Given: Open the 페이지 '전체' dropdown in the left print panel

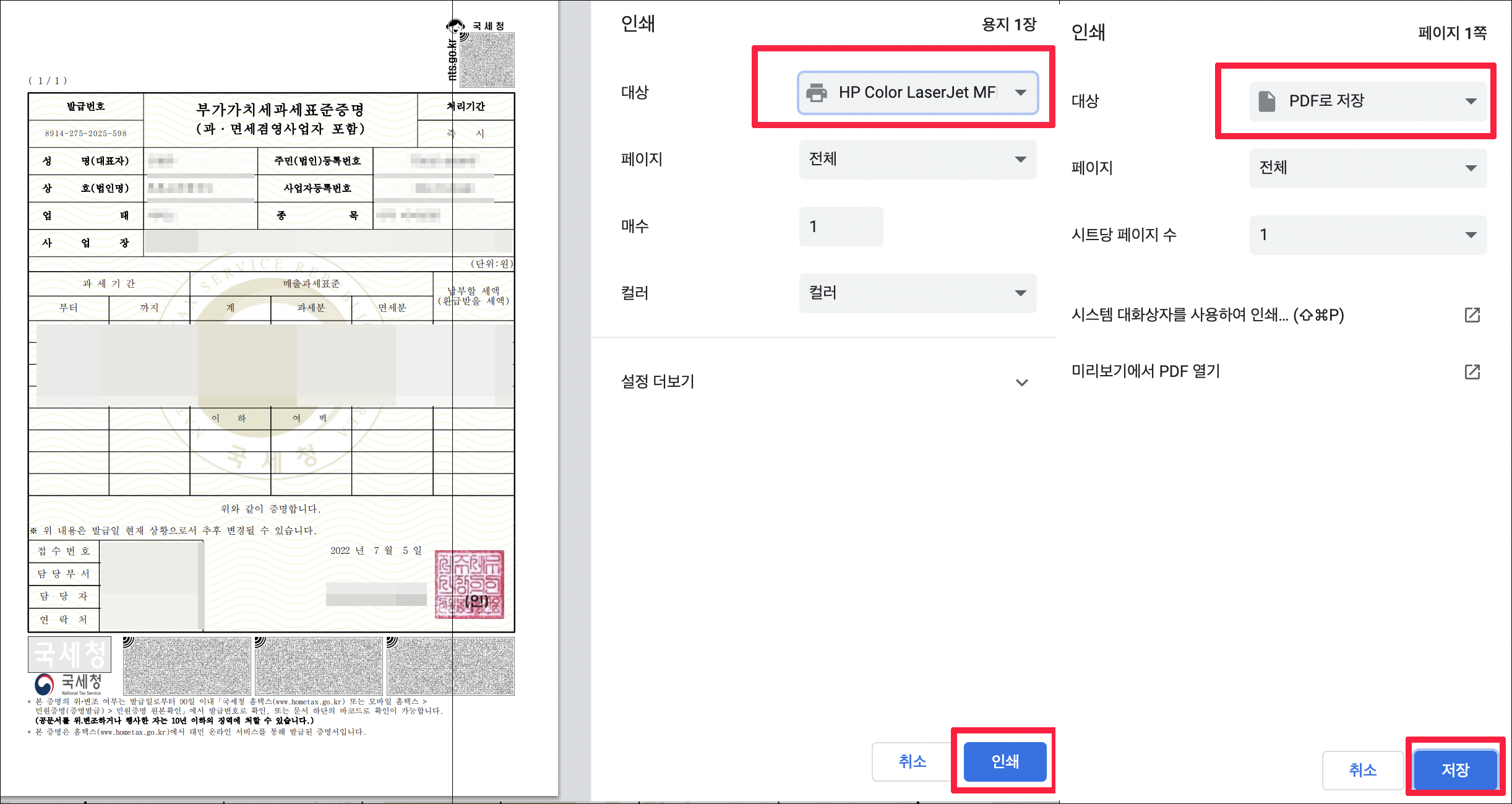Looking at the screenshot, I should coord(917,160).
